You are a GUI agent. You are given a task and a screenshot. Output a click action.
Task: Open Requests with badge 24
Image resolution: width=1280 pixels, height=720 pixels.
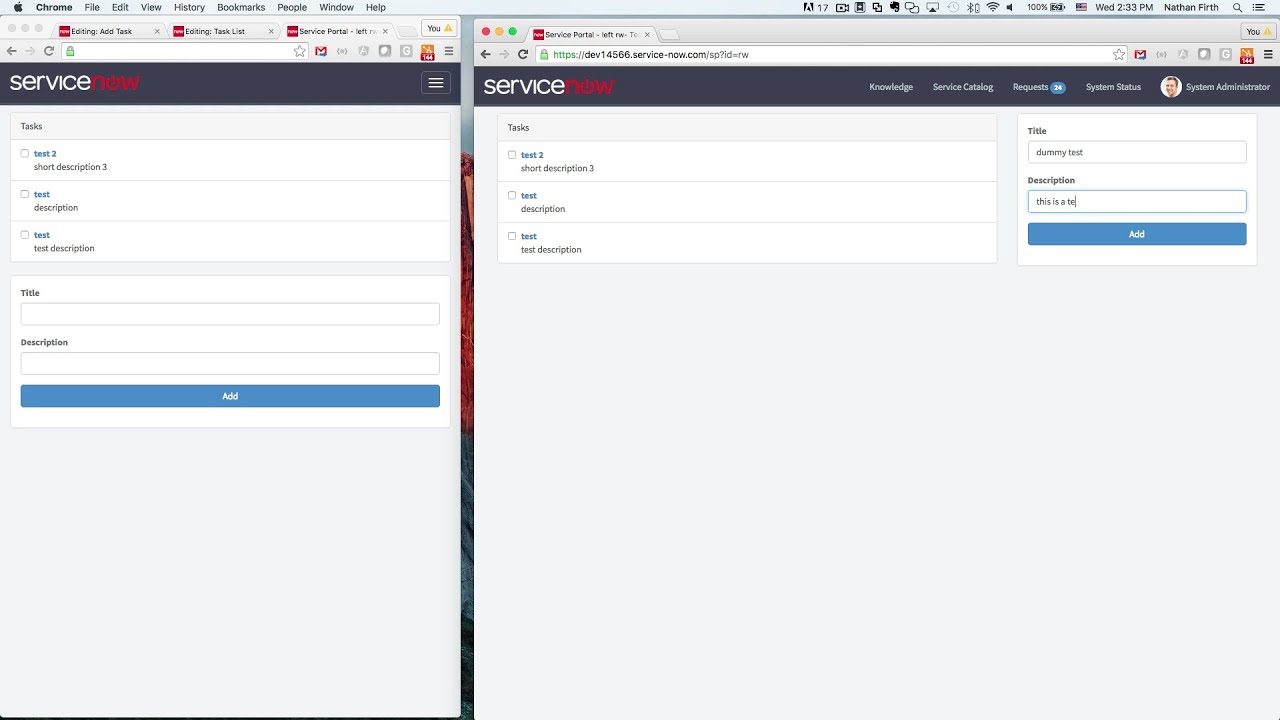[x=1039, y=87]
